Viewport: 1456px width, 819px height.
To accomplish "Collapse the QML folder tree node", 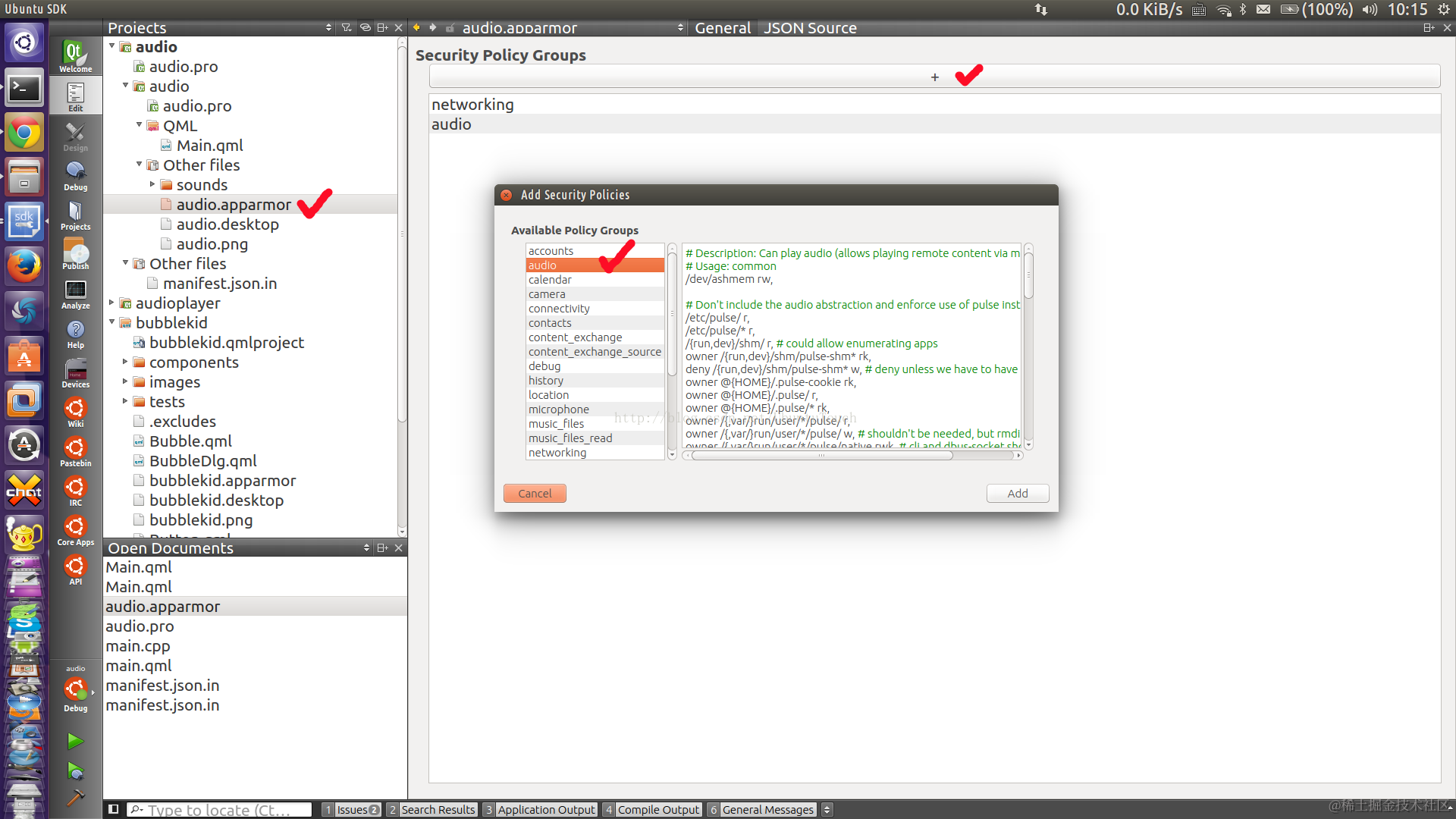I will 140,125.
